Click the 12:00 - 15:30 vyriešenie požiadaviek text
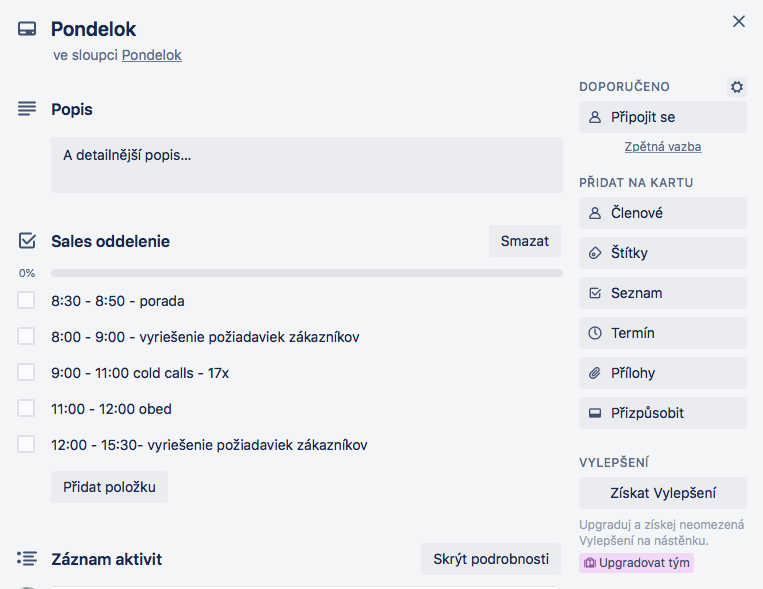Screen dimensions: 763x589 pyautogui.click(x=209, y=445)
